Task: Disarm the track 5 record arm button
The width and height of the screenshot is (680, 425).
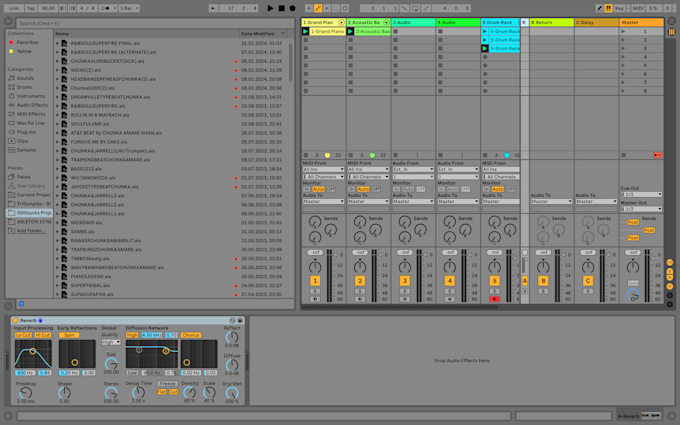Action: [x=494, y=299]
